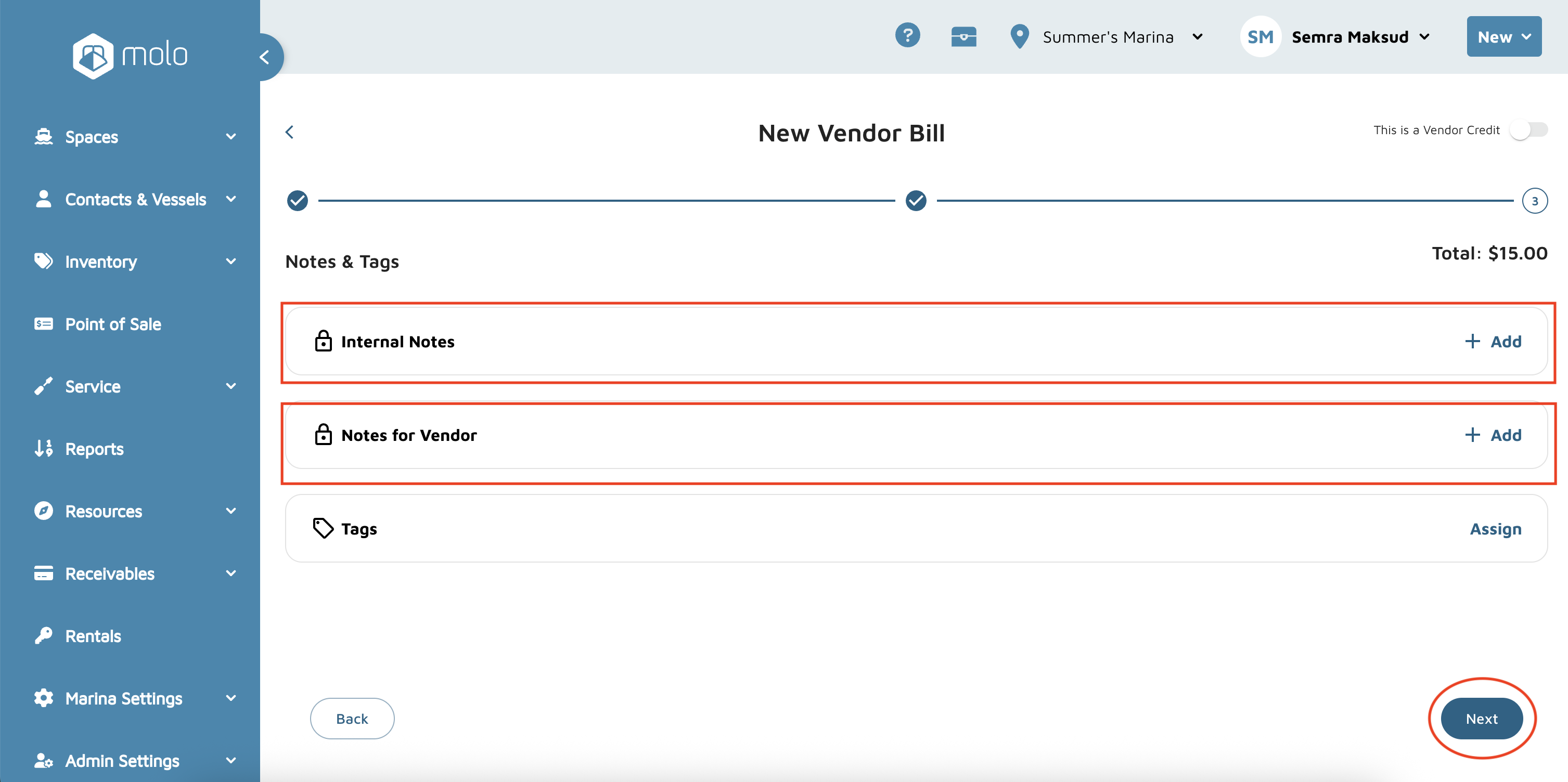This screenshot has width=1568, height=782.
Task: Open Point of Sale in sidebar
Action: (113, 324)
